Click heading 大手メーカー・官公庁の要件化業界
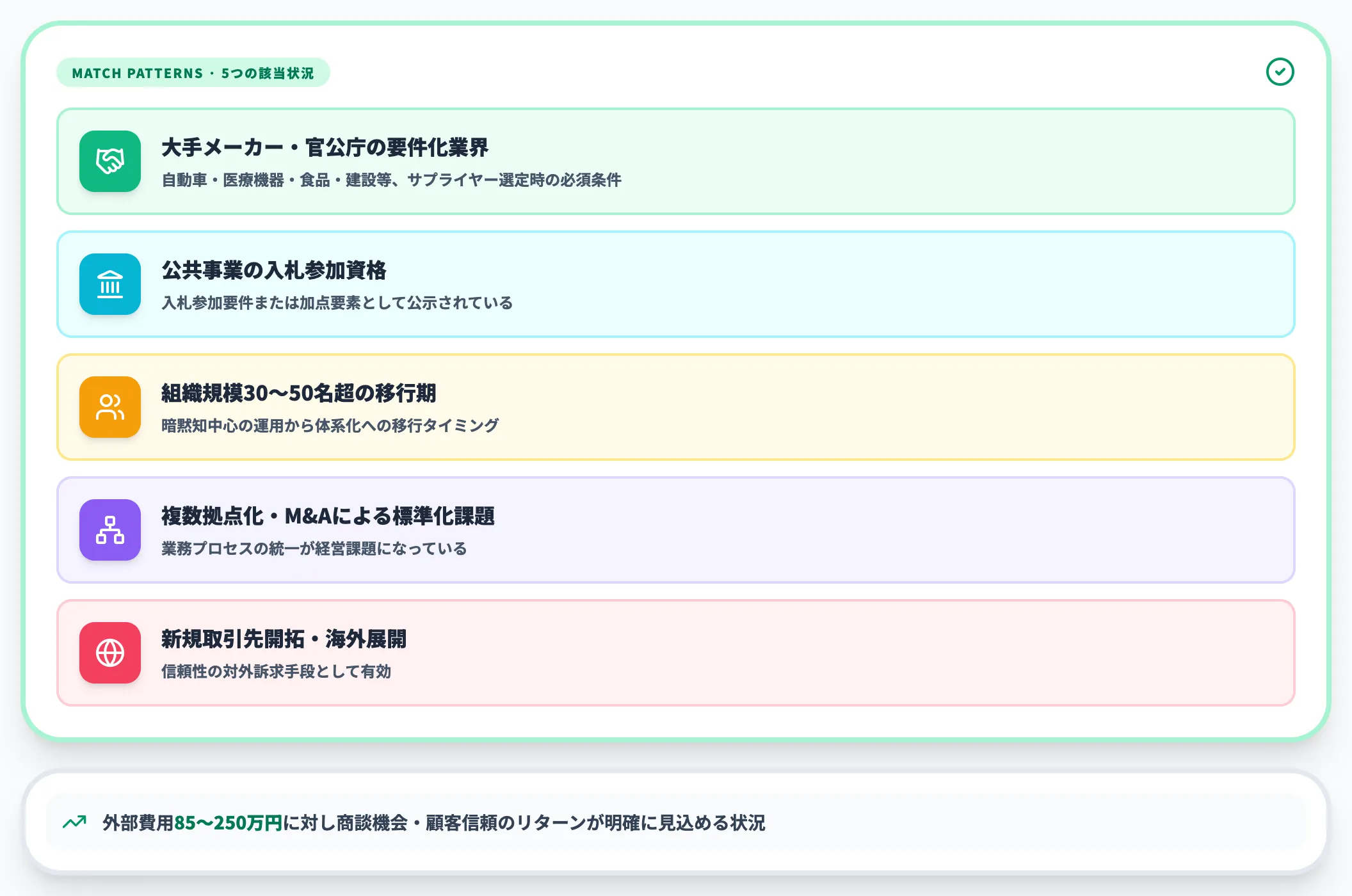 [325, 147]
